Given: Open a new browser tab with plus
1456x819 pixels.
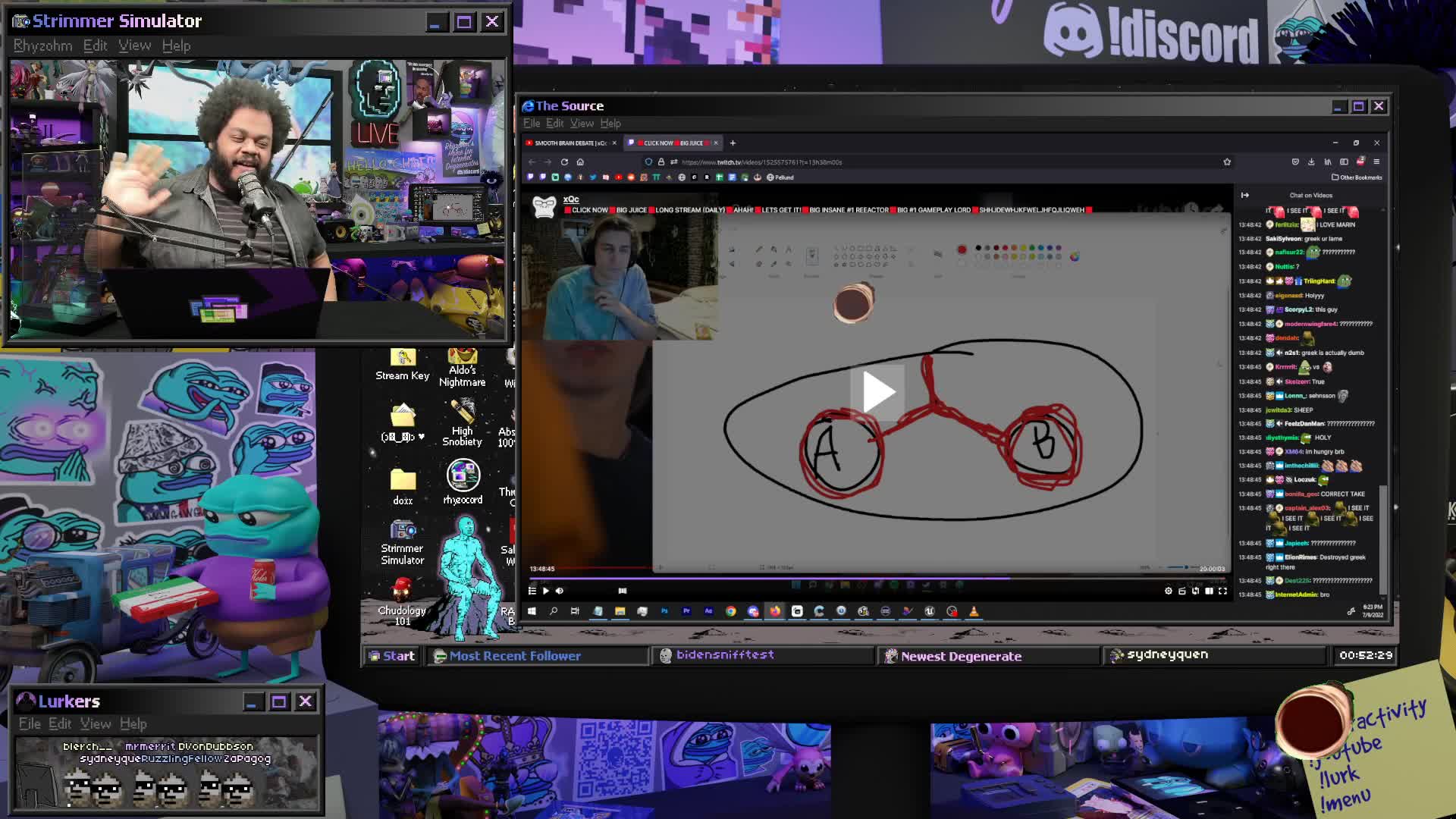Looking at the screenshot, I should tap(733, 143).
